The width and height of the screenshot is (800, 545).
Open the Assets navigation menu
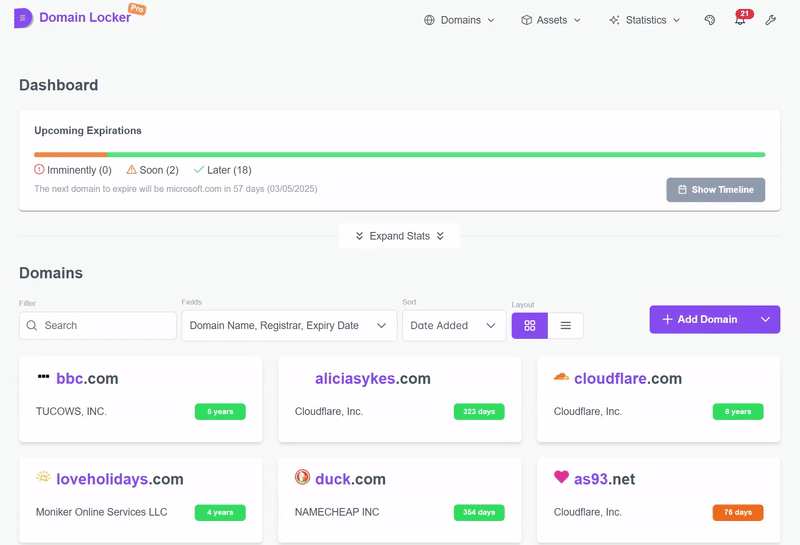(551, 20)
